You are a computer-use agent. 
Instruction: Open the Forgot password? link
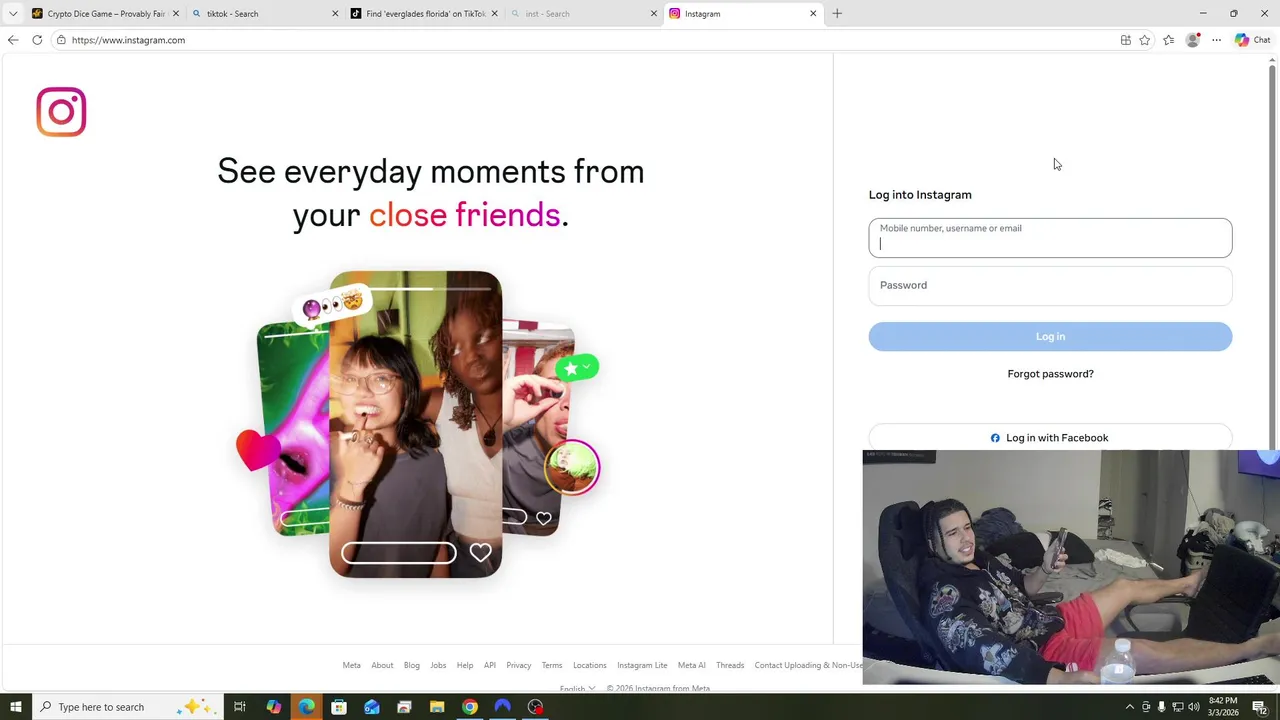coord(1050,374)
